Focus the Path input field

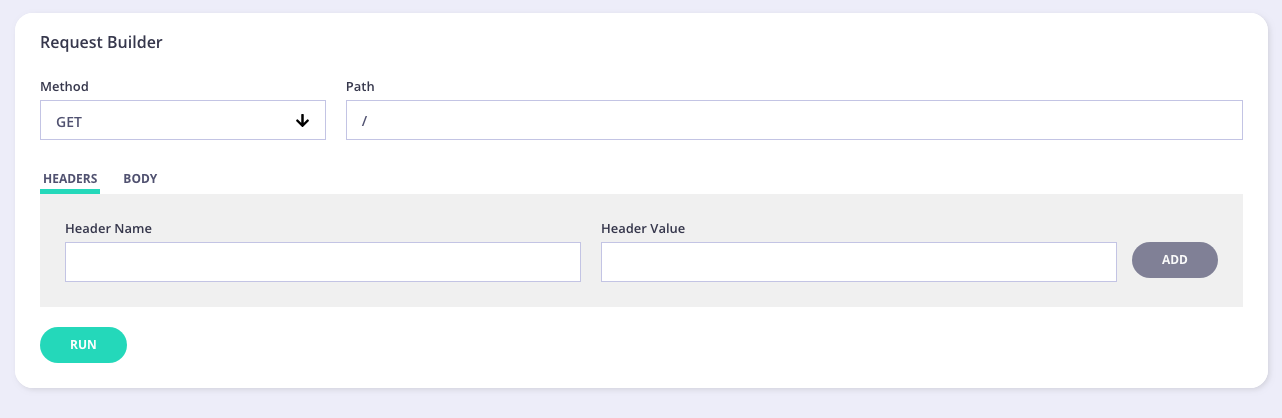click(x=794, y=120)
